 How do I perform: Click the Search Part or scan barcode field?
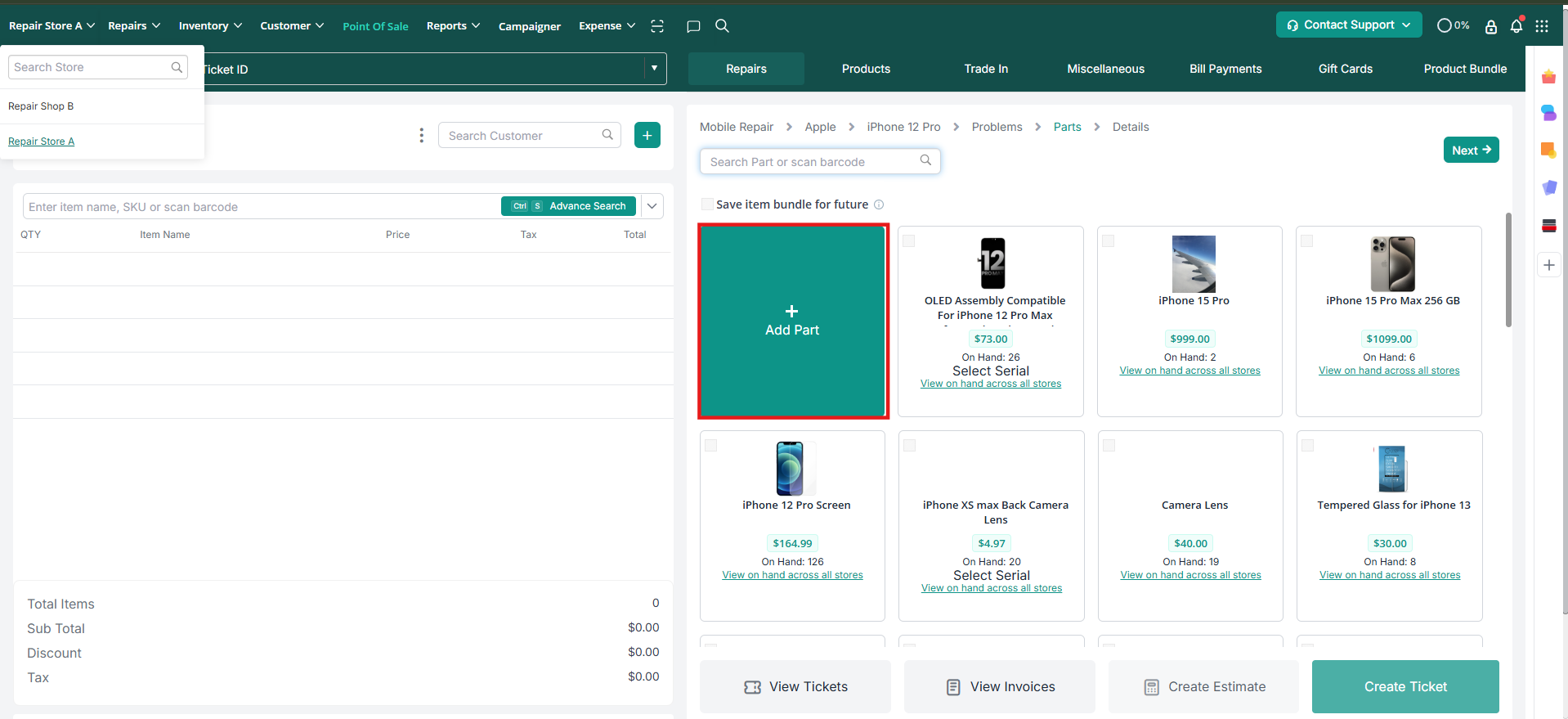point(820,161)
